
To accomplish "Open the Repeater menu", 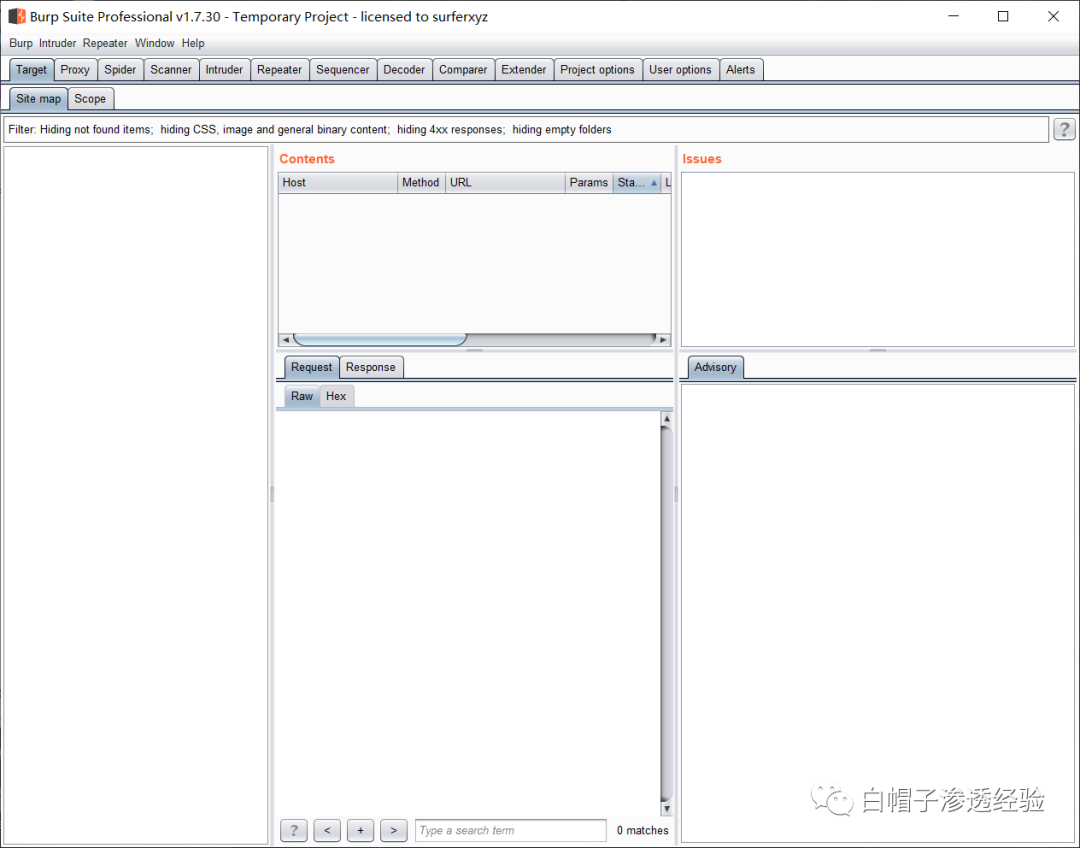I will [105, 43].
